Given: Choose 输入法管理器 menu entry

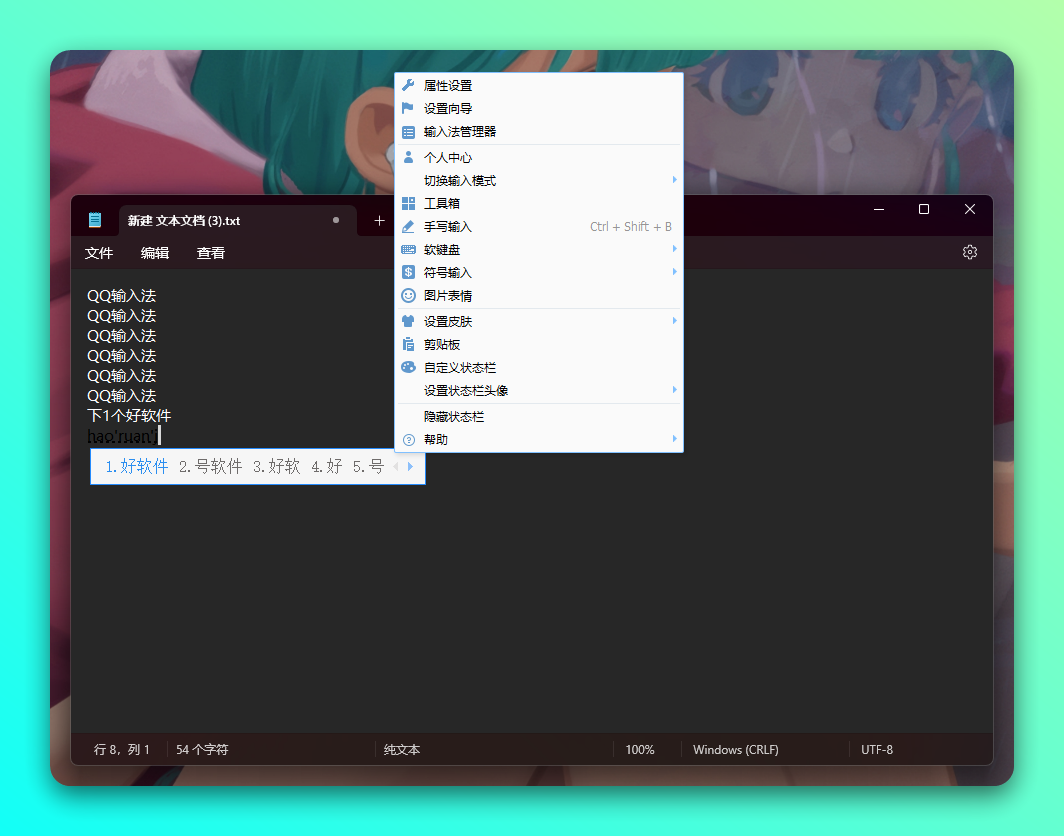Looking at the screenshot, I should [x=539, y=132].
